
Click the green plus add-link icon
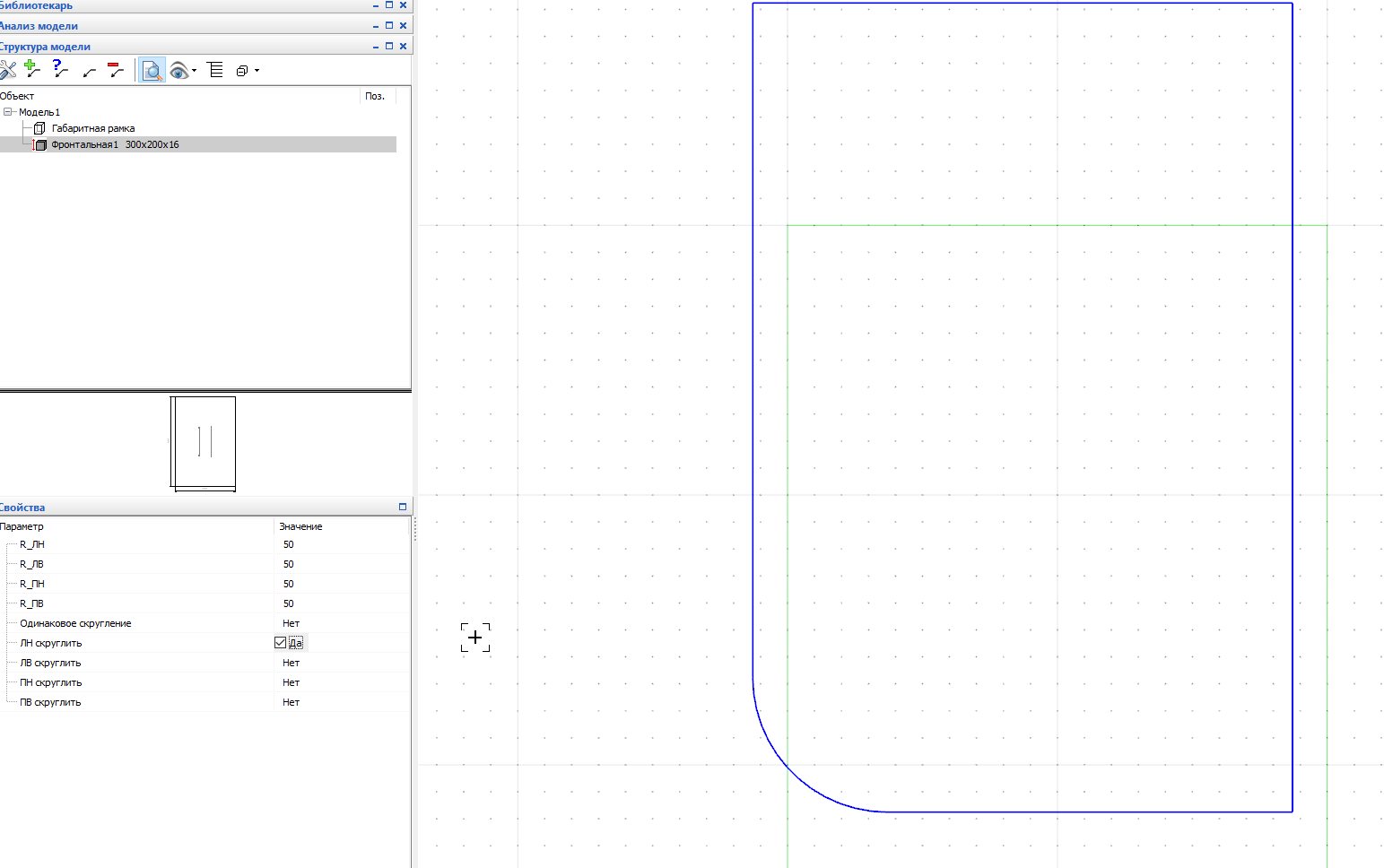tap(32, 69)
